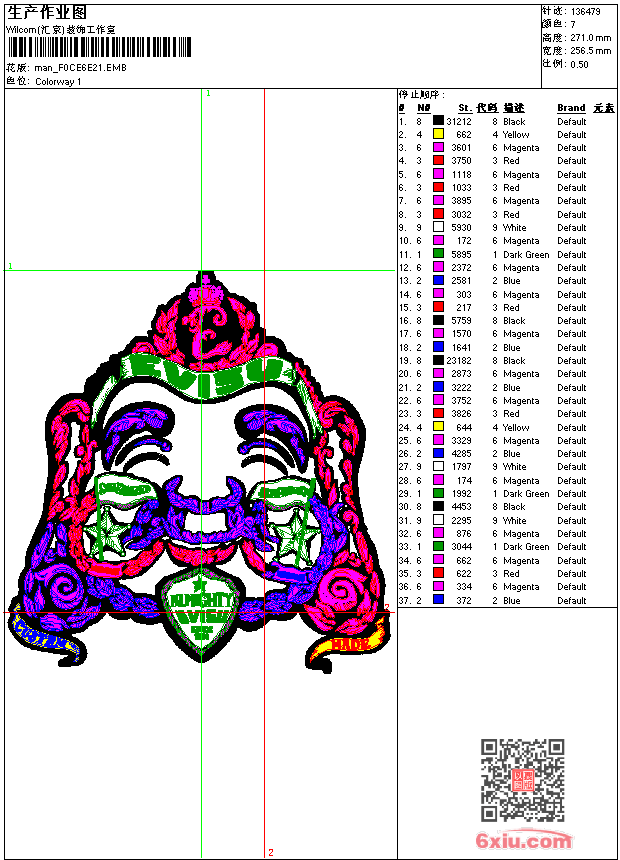Click stitch count 4453 in row 30
Image resolution: width=620 pixels, height=860 pixels.
tap(461, 507)
